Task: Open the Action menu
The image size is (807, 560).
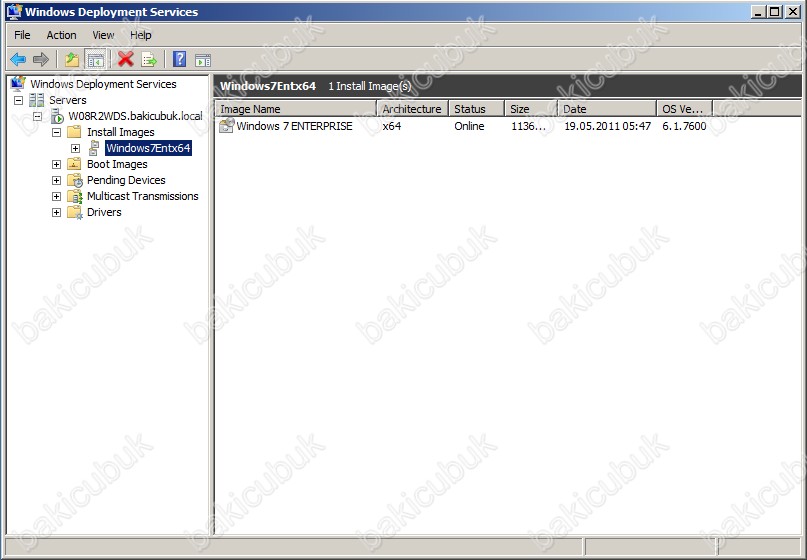Action: pos(61,35)
